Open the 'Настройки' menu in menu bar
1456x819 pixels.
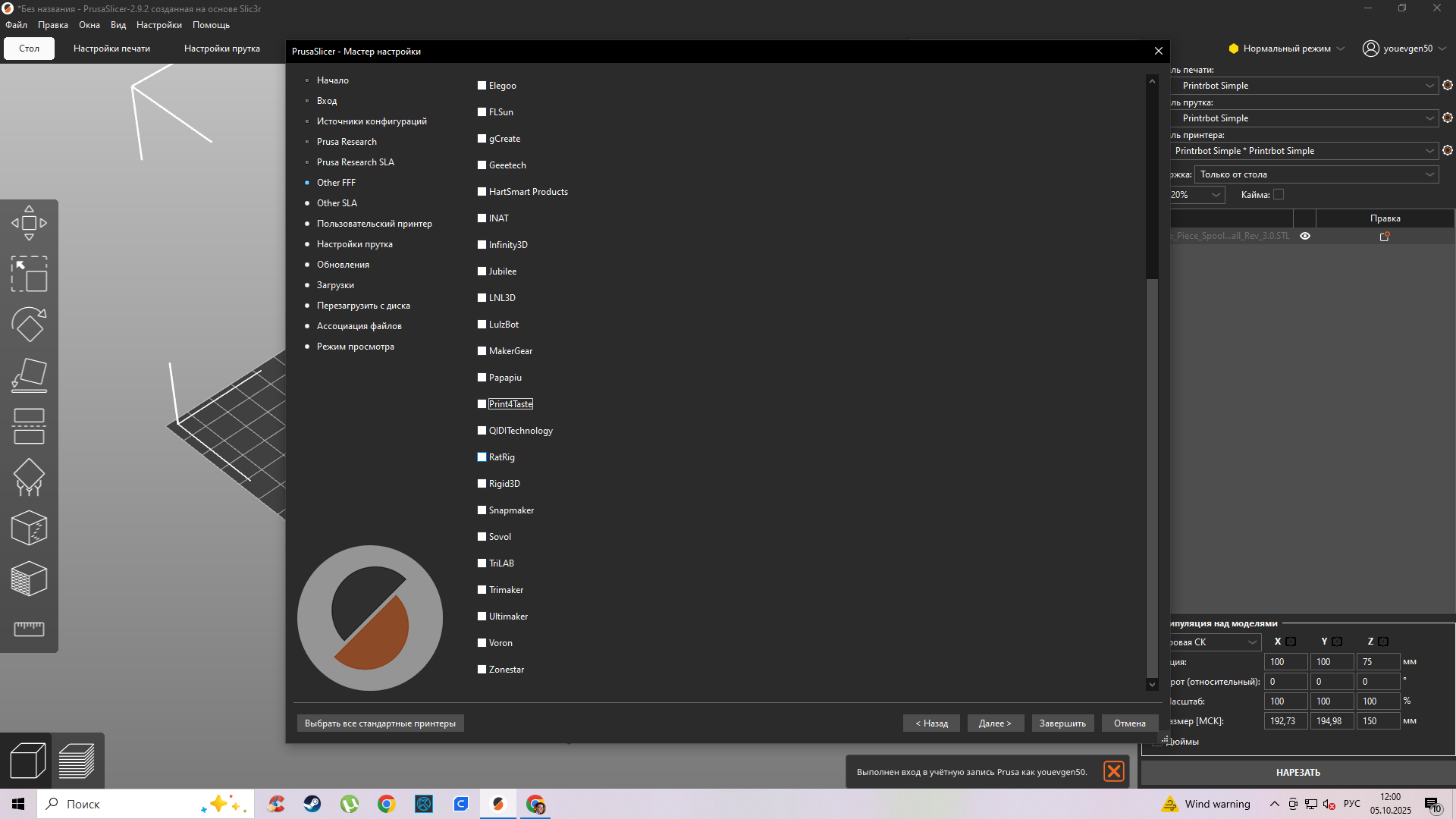(158, 25)
